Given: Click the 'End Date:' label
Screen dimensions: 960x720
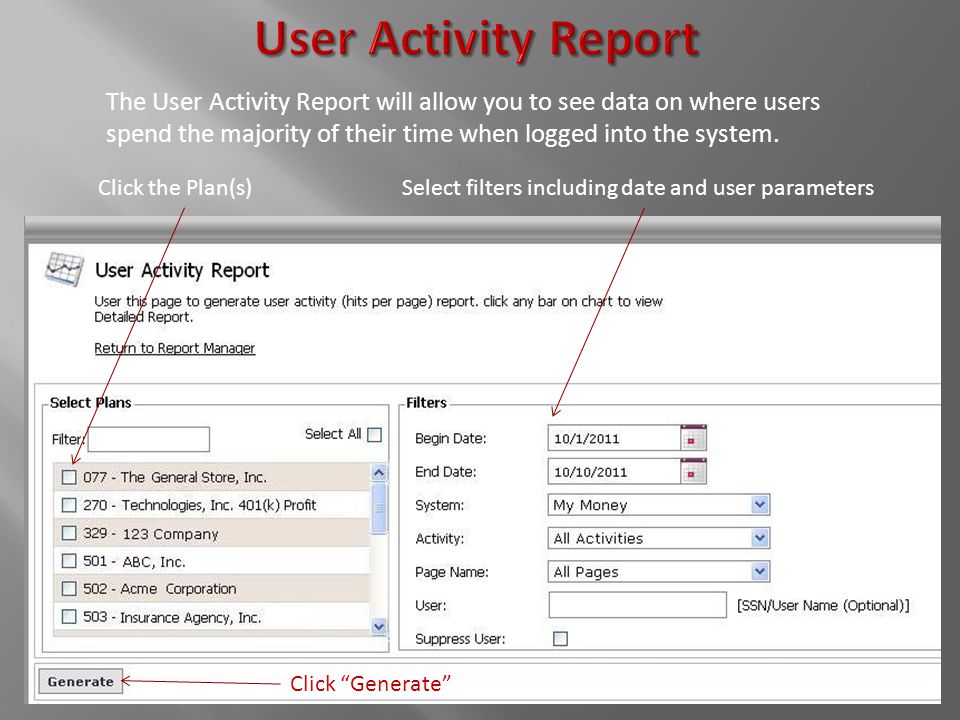Looking at the screenshot, I should 446,471.
